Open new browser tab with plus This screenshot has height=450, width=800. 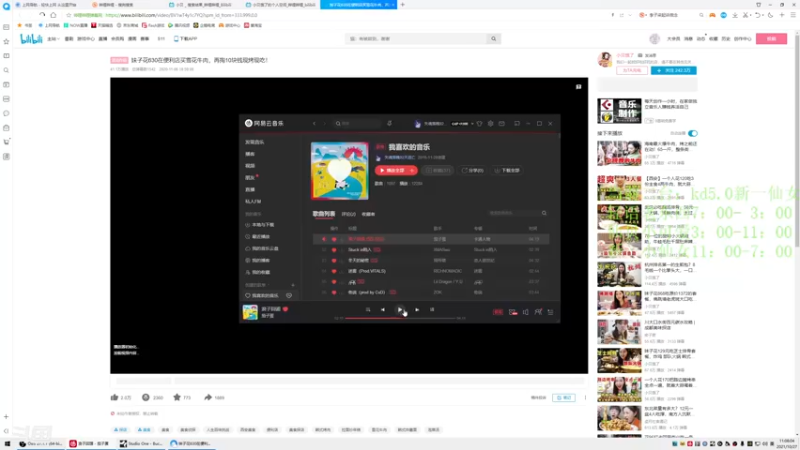click(x=403, y=5)
